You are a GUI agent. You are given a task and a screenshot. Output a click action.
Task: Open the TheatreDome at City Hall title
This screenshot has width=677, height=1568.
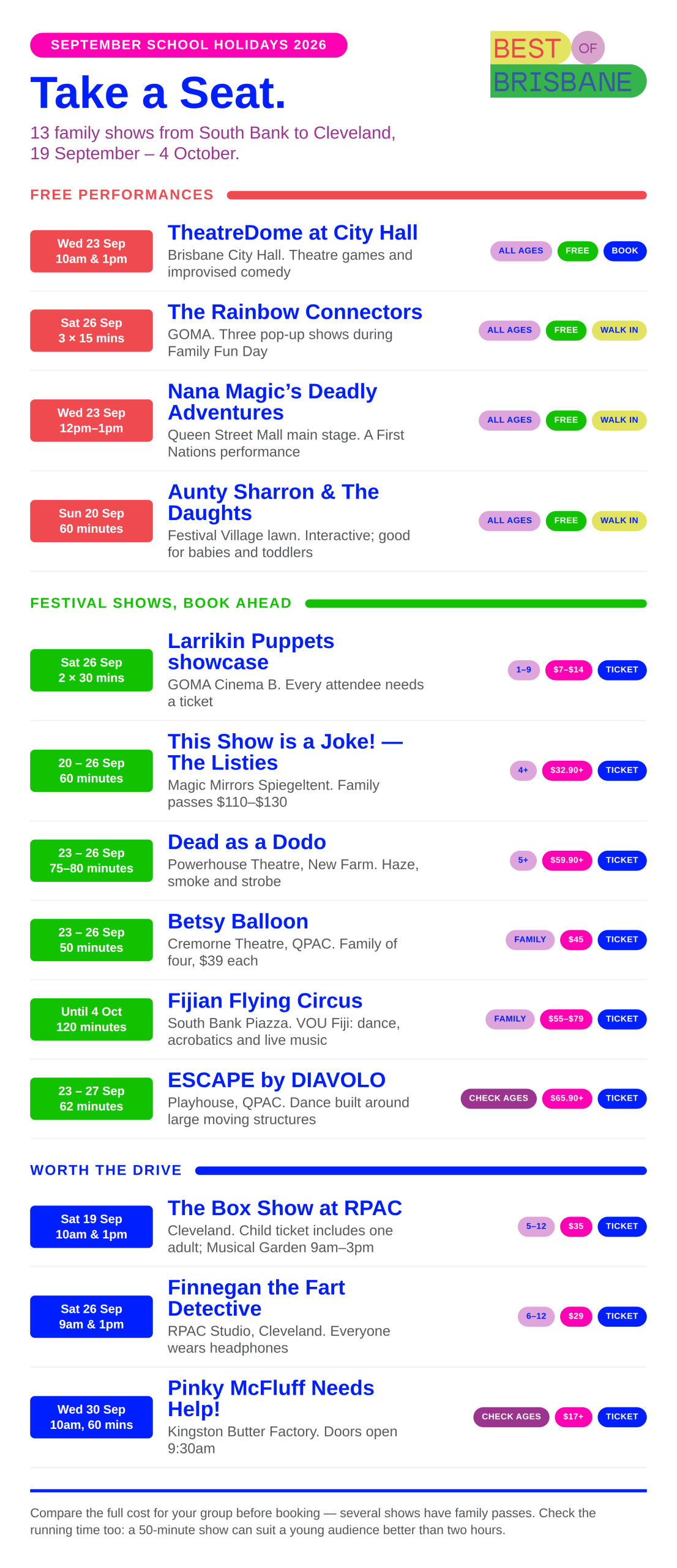click(x=293, y=233)
